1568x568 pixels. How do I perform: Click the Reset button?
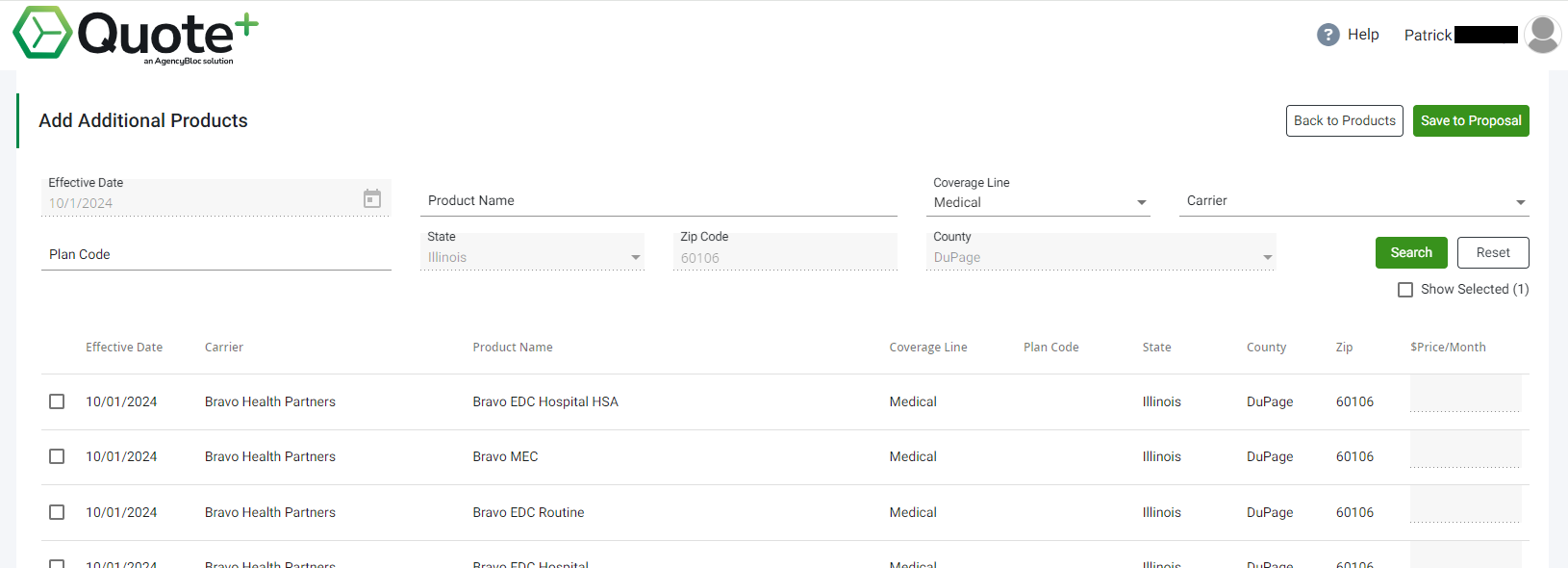pos(1493,252)
